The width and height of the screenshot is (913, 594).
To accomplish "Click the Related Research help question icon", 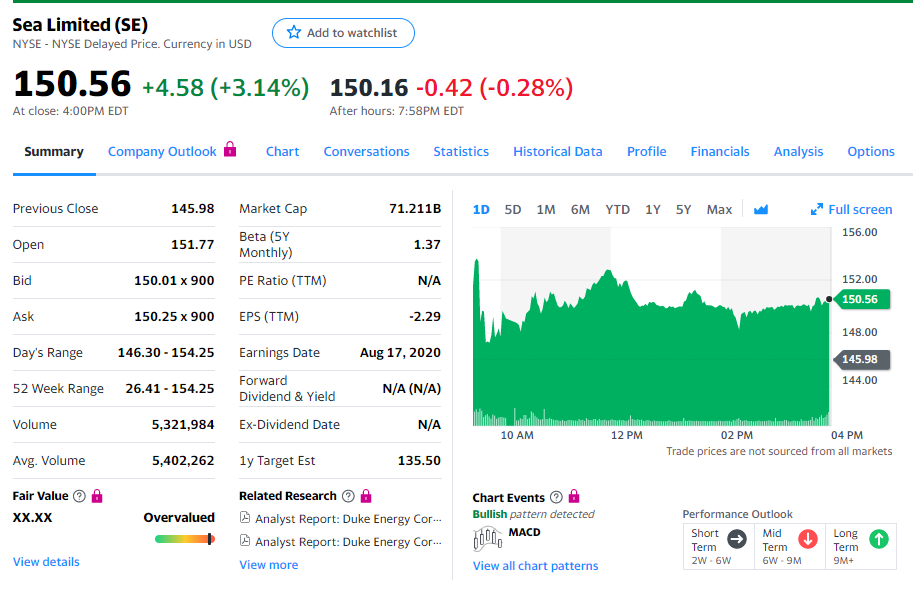I will click(348, 496).
